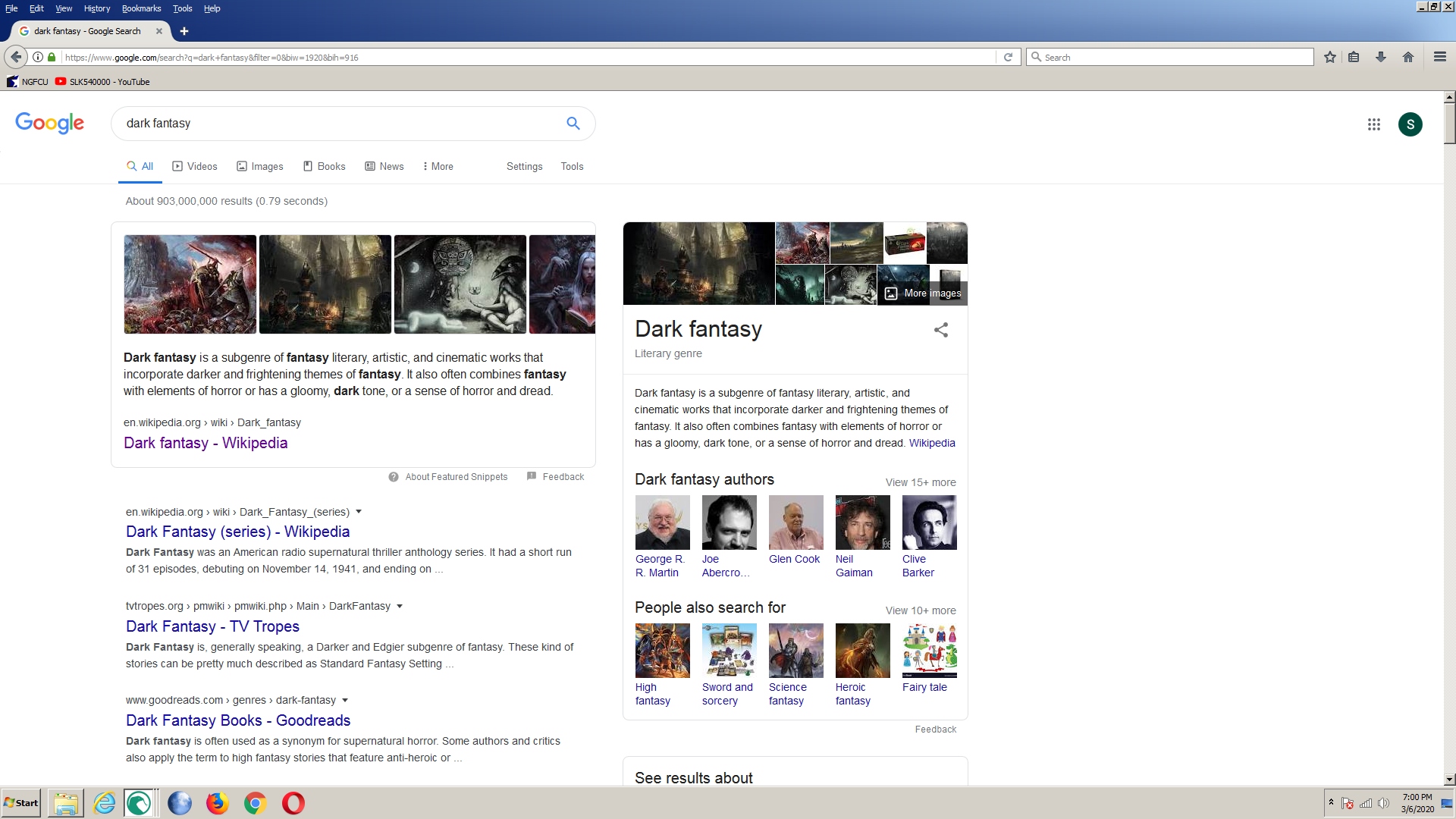Click the green padlock security icon
Screen dimensions: 1456x819
coord(52,57)
